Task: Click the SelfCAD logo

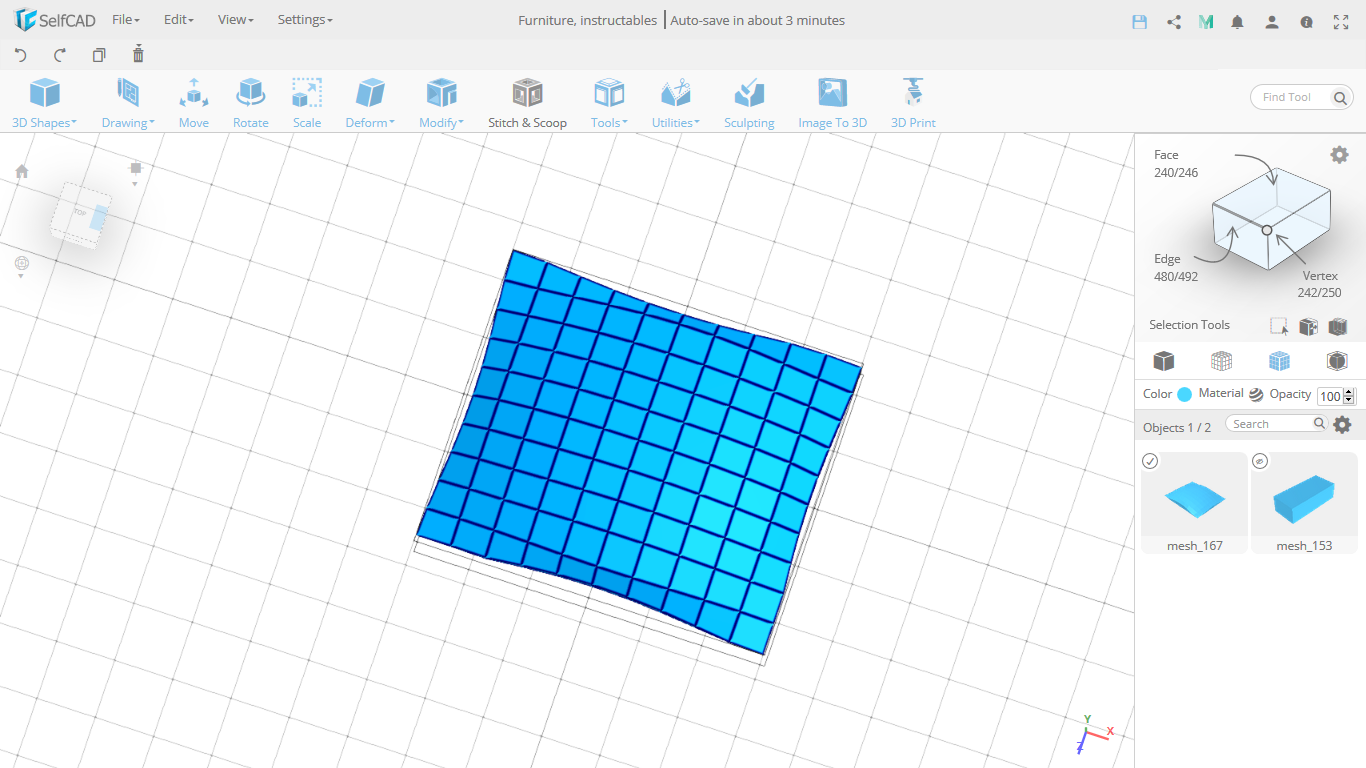Action: click(55, 20)
